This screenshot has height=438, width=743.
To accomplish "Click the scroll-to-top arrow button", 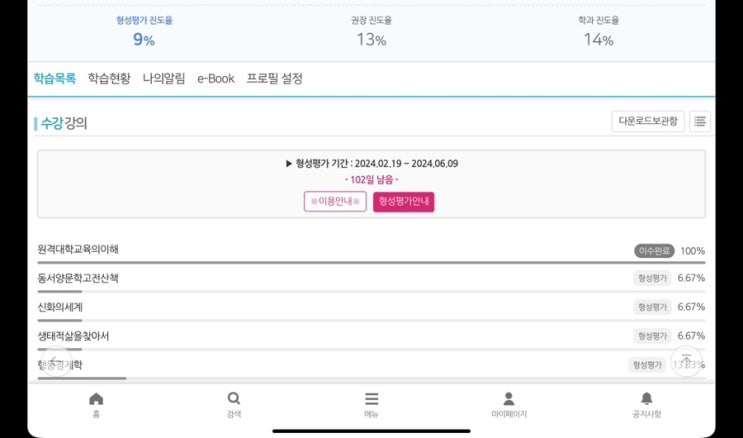I will [x=686, y=361].
